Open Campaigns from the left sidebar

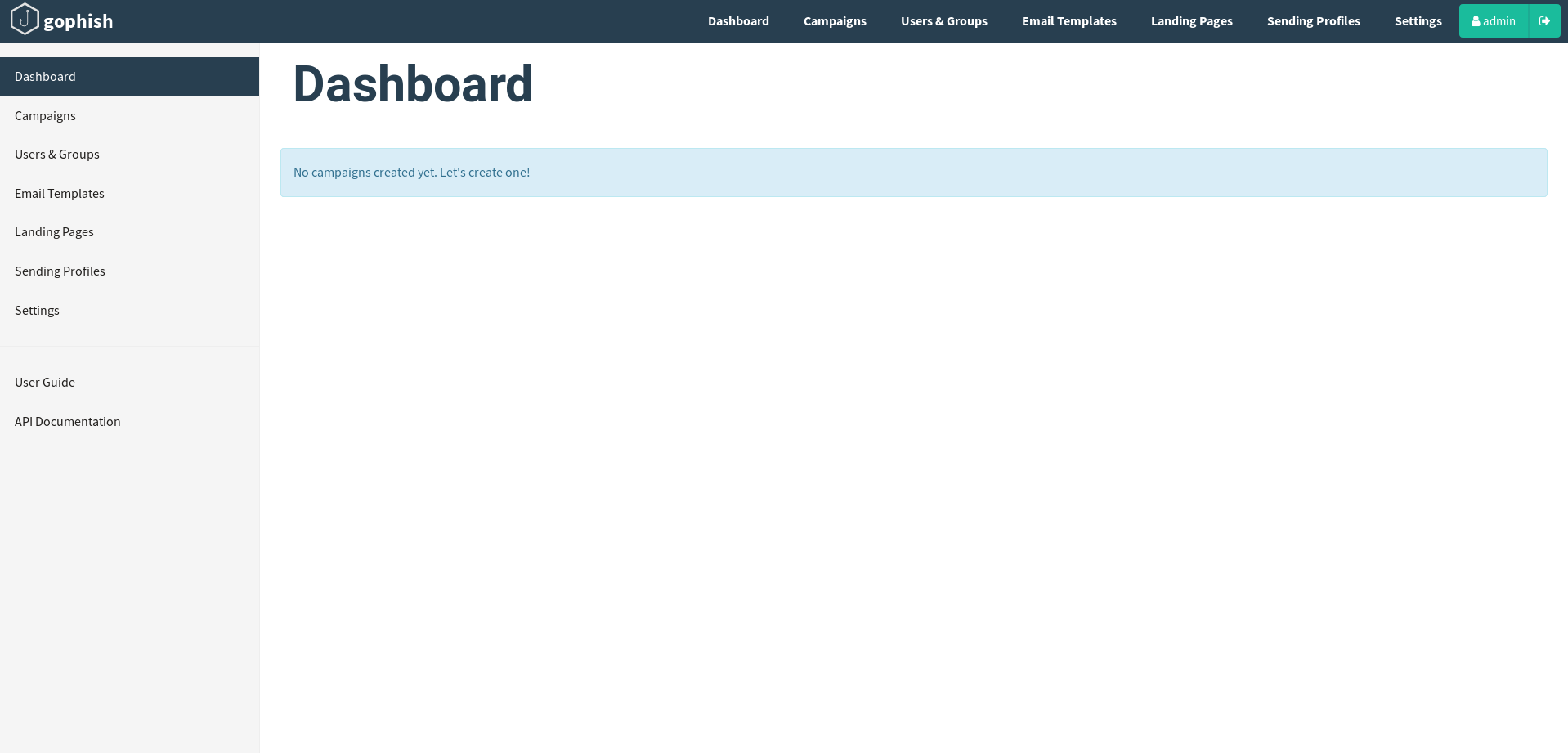click(x=45, y=116)
